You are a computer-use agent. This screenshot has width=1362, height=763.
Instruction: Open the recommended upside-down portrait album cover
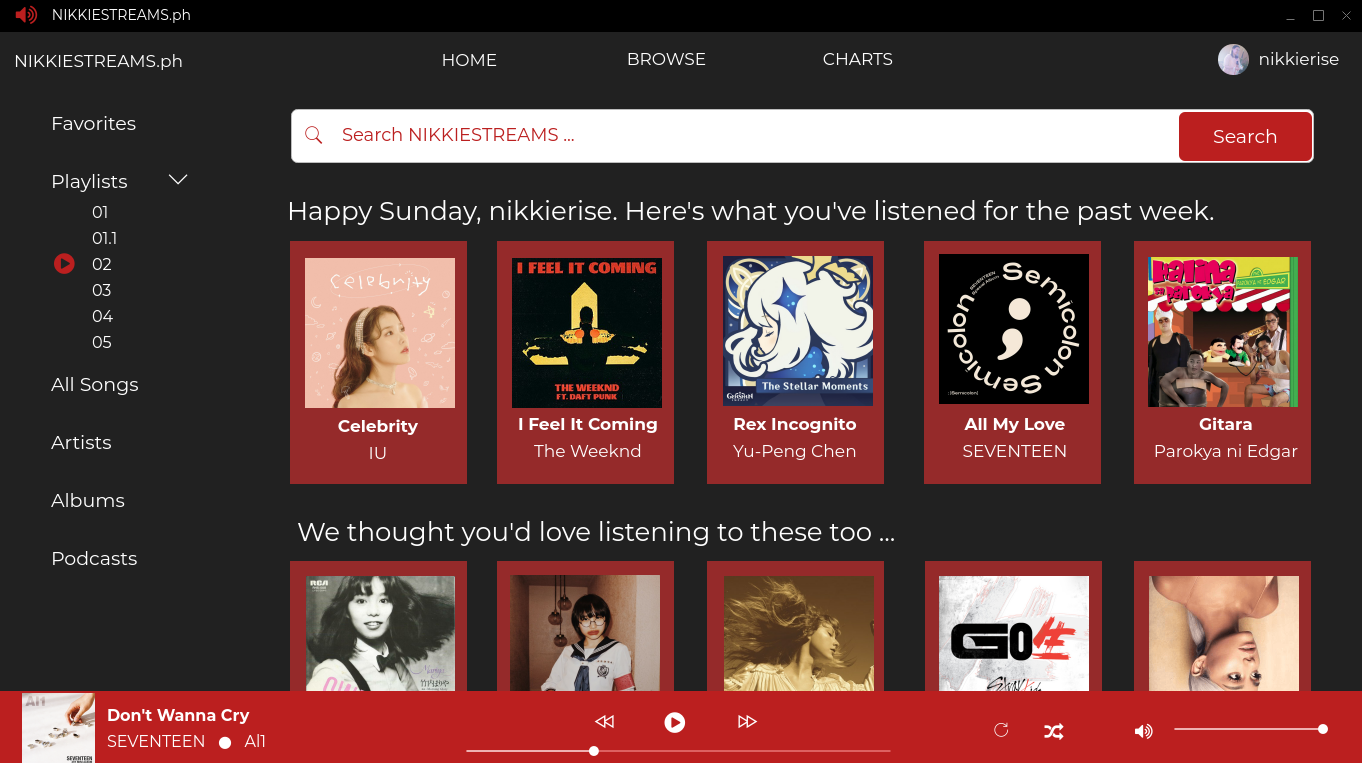[x=1224, y=633]
